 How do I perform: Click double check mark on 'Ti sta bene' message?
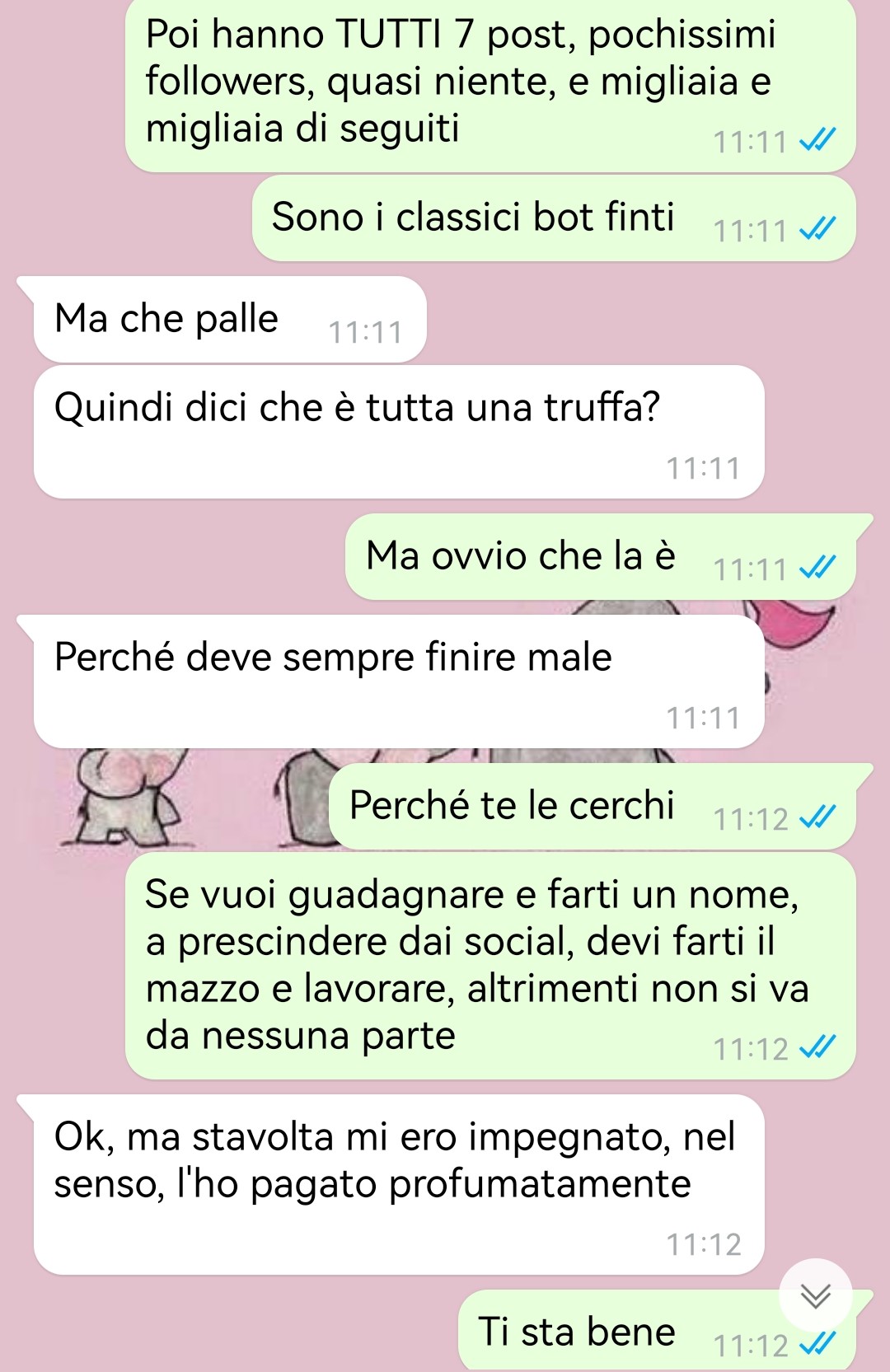click(x=818, y=1343)
